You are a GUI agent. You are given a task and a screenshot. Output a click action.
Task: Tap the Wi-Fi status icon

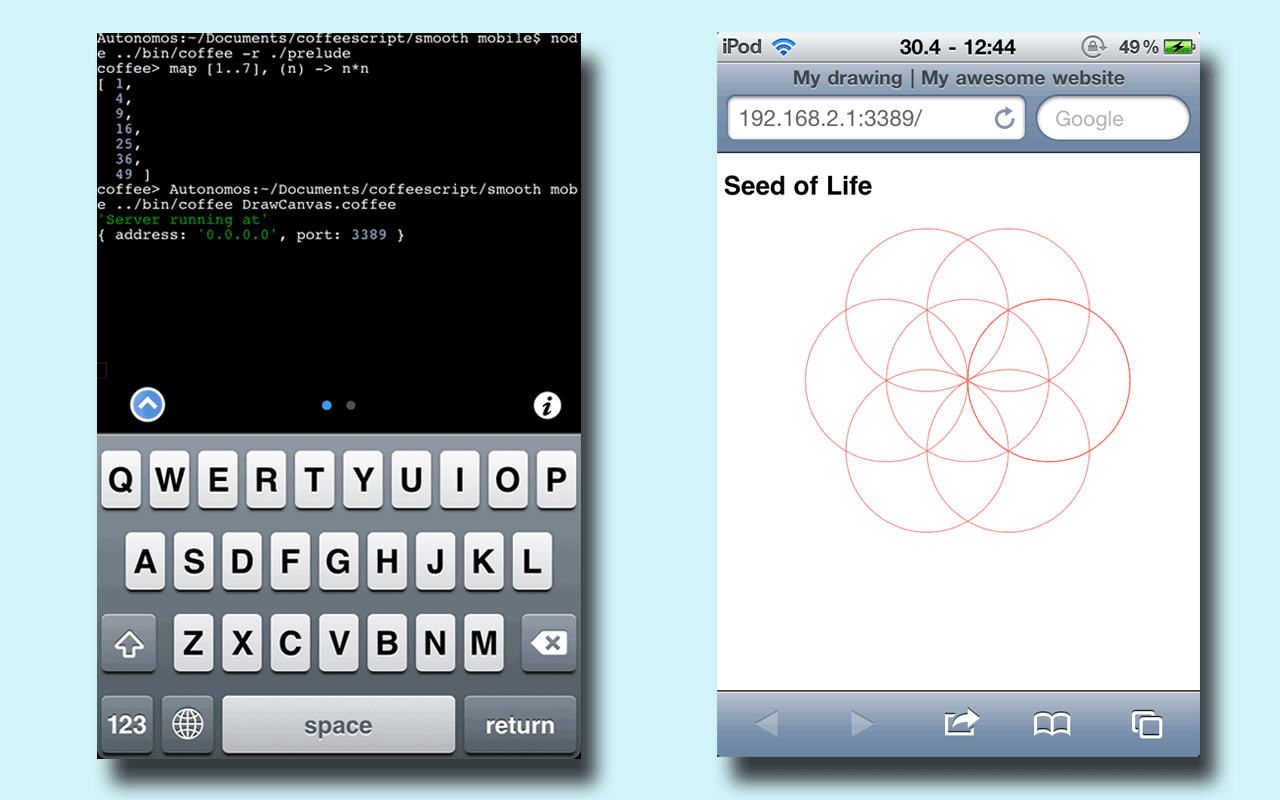pos(784,47)
